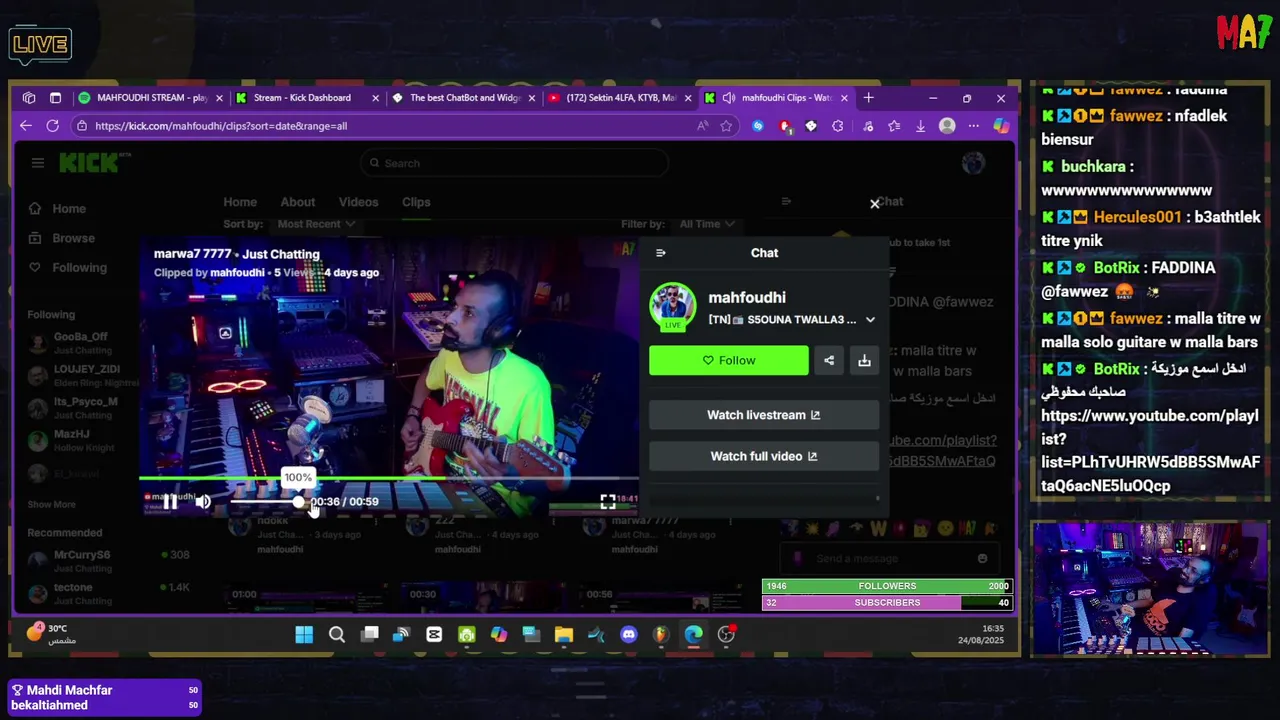Mute the clip volume speaker icon

tap(203, 502)
